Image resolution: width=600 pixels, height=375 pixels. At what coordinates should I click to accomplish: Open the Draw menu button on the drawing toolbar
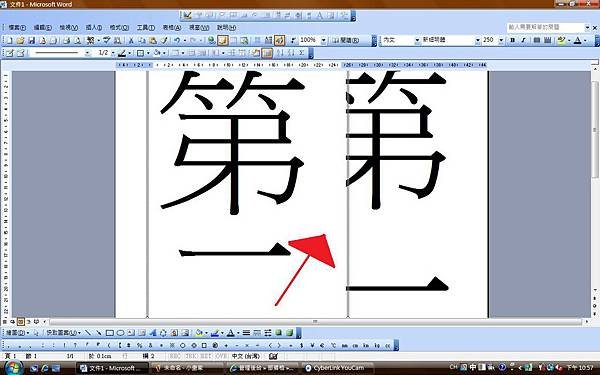pyautogui.click(x=17, y=333)
